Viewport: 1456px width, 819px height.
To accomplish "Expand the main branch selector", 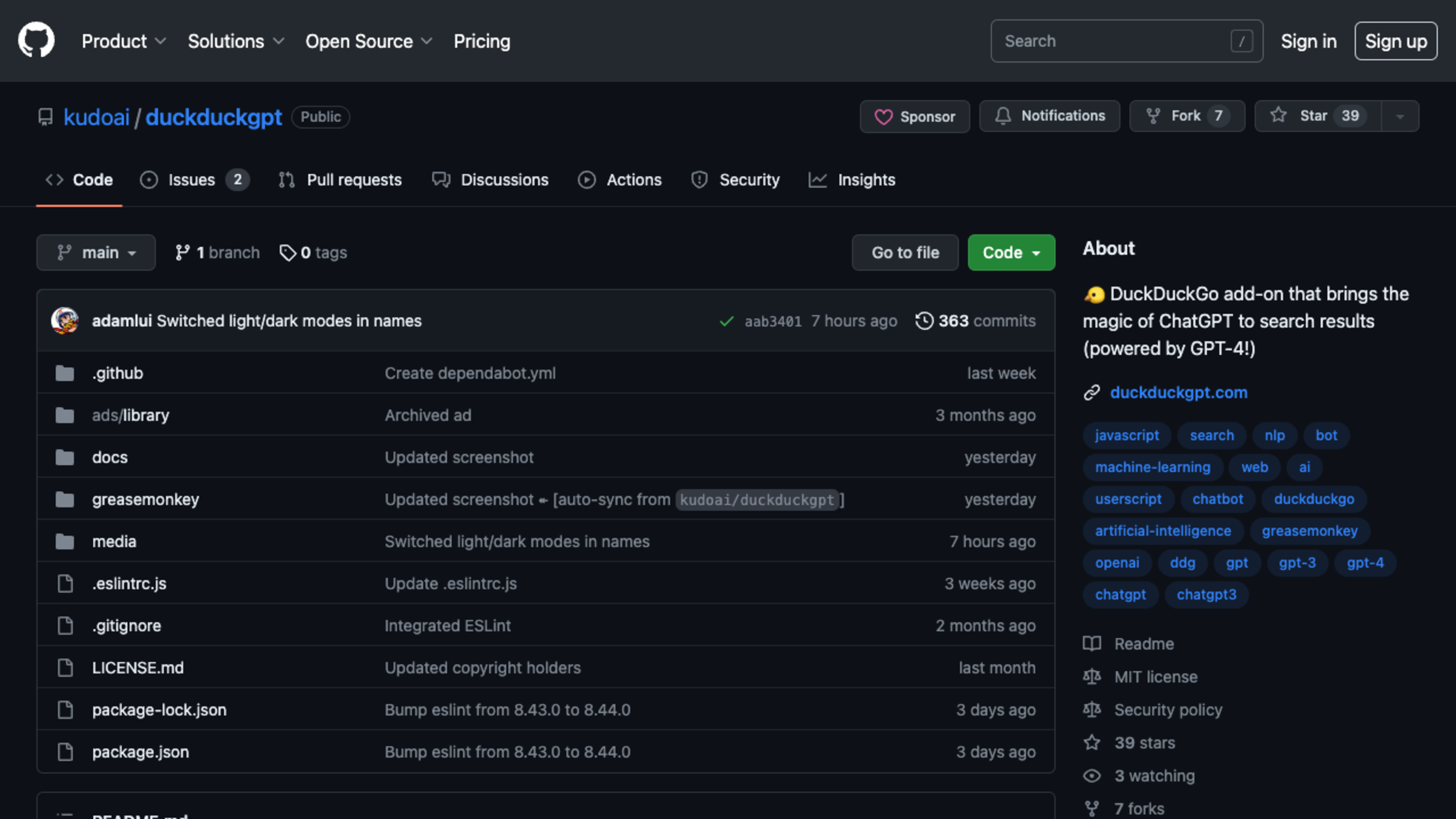I will pyautogui.click(x=96, y=253).
